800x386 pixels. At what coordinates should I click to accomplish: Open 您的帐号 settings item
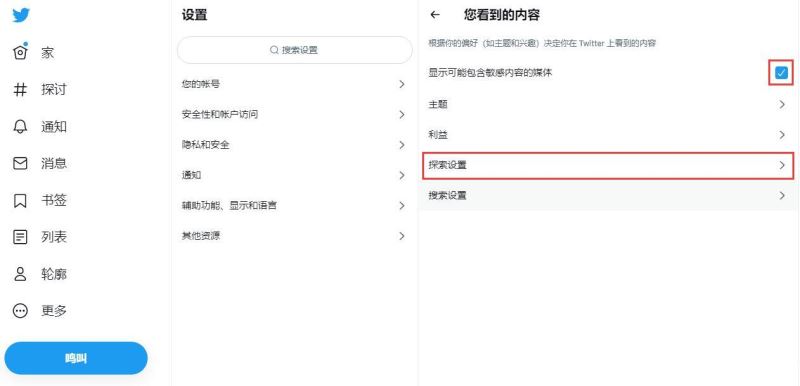coord(294,84)
